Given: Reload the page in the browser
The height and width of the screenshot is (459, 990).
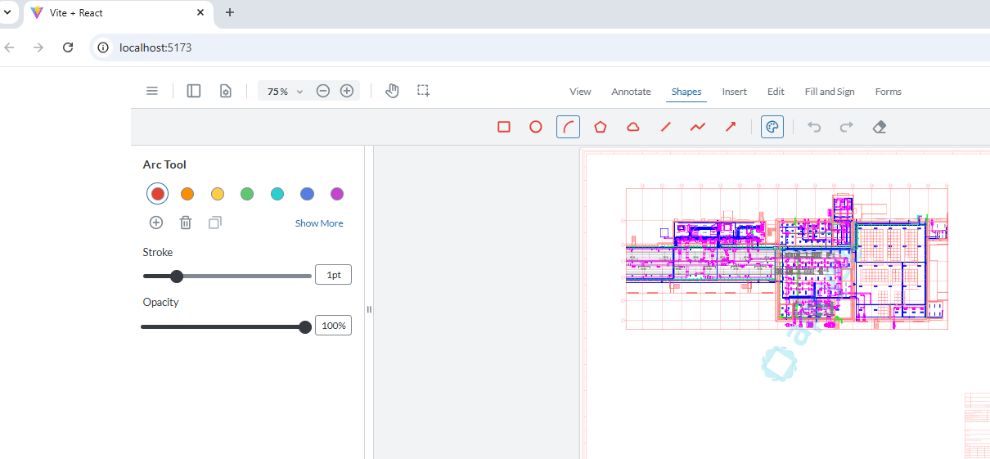Looking at the screenshot, I should coord(68,47).
